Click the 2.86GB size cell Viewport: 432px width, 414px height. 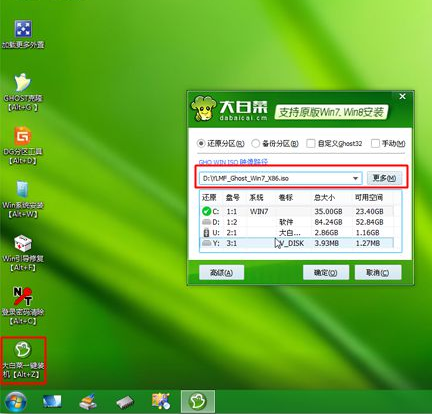(x=326, y=233)
